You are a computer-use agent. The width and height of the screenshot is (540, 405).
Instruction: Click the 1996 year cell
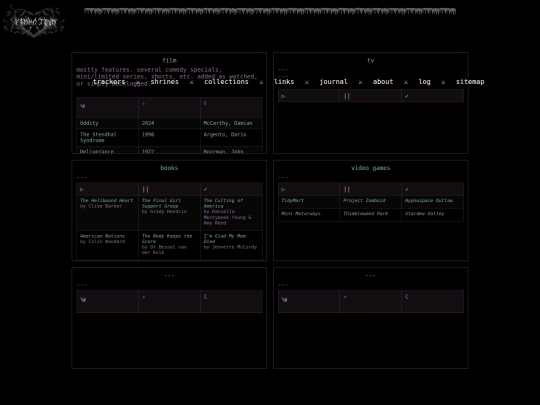click(x=148, y=134)
